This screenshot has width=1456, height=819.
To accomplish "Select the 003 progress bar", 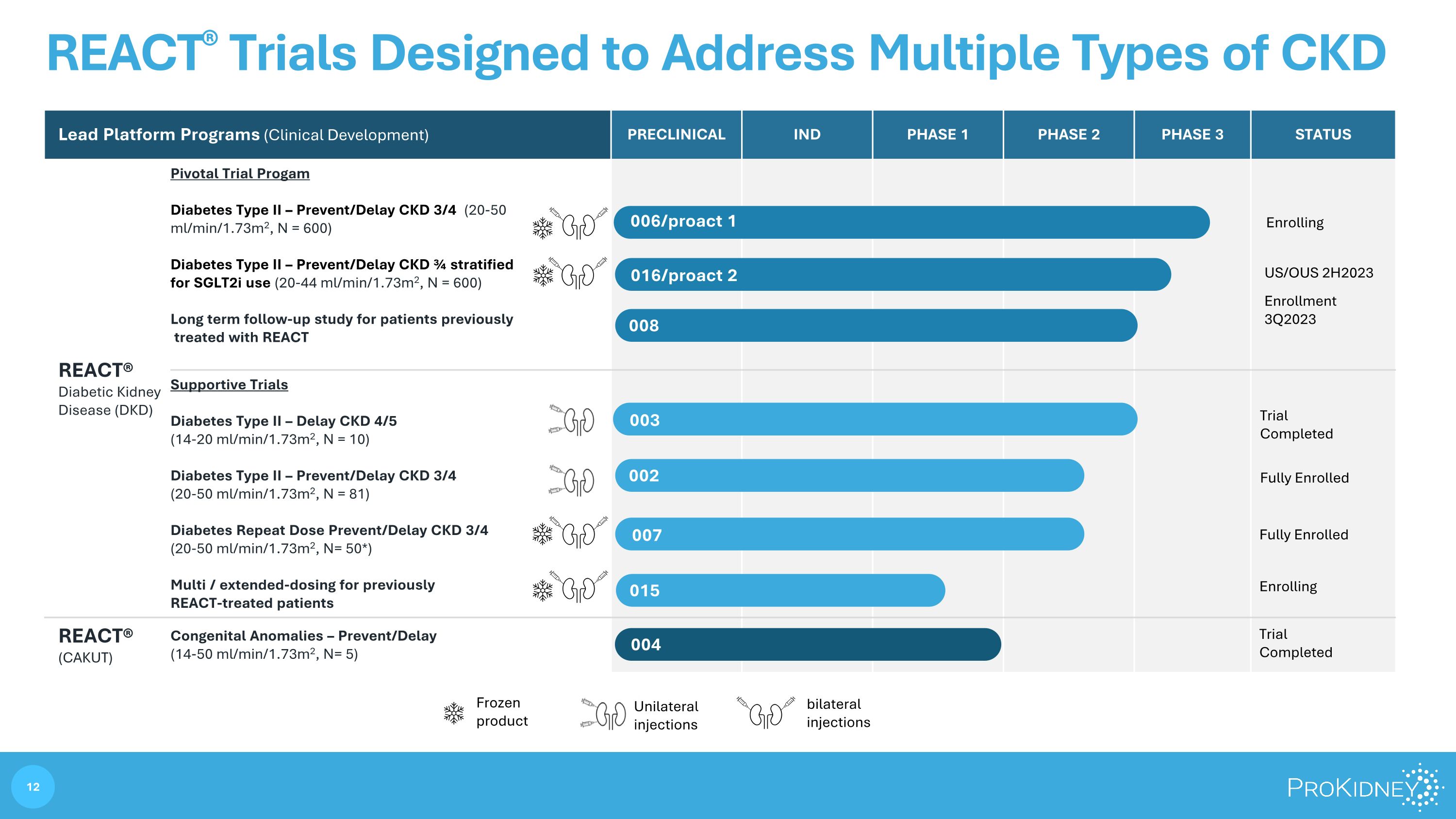I will tap(876, 419).
